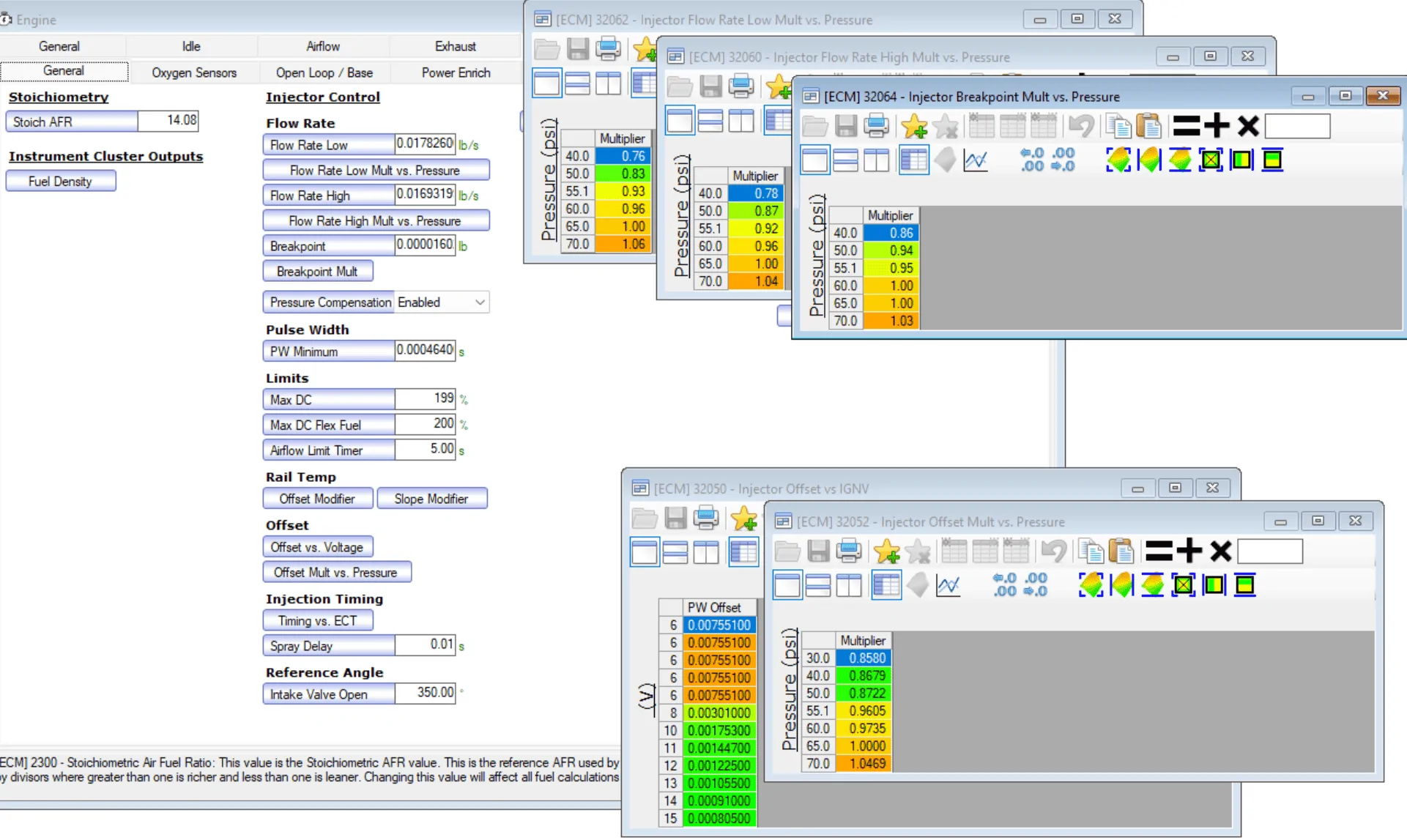
Task: Show line graph in 32052 Offset Mult window
Action: coord(948,585)
